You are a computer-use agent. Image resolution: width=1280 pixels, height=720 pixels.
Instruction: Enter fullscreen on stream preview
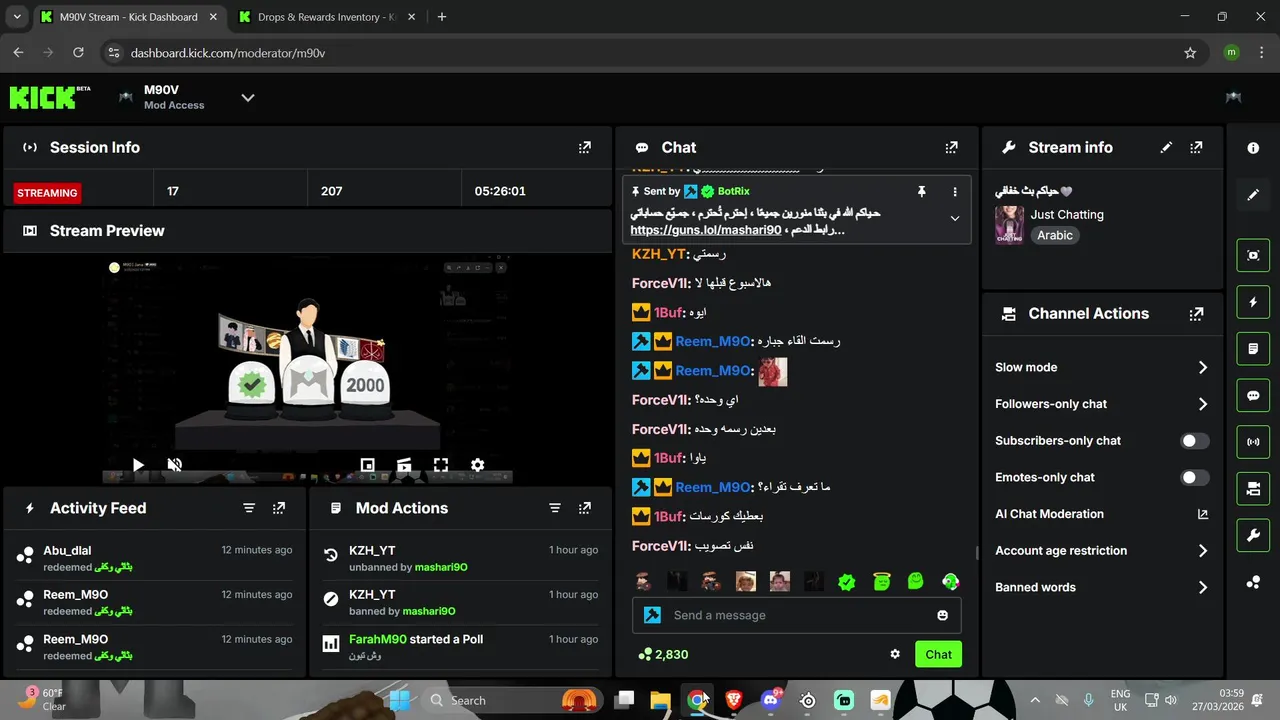(x=441, y=465)
